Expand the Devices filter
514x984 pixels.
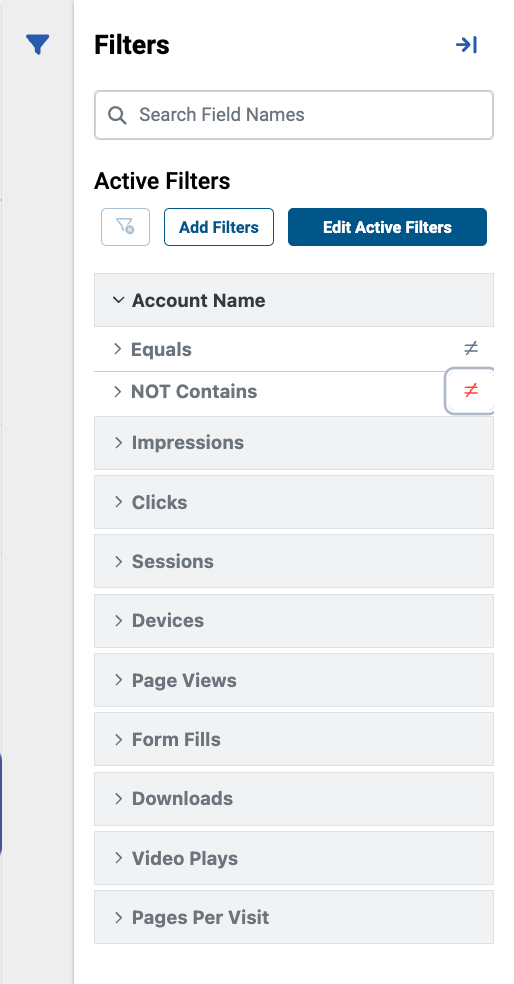(x=294, y=621)
